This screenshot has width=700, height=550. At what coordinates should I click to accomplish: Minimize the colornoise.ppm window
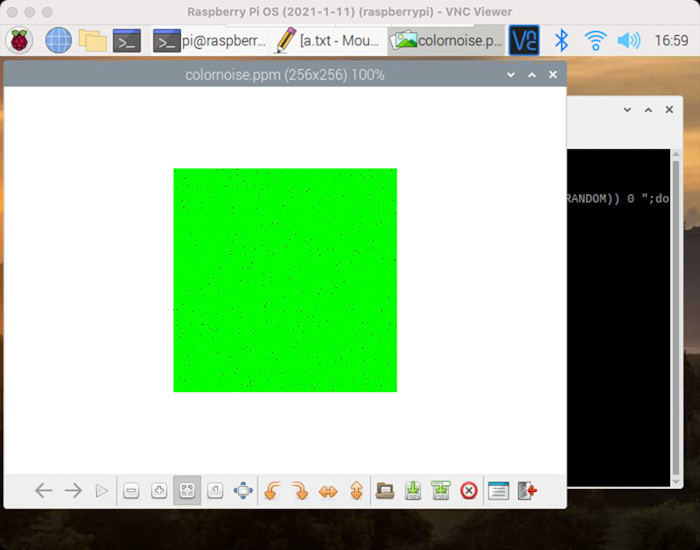[x=511, y=75]
